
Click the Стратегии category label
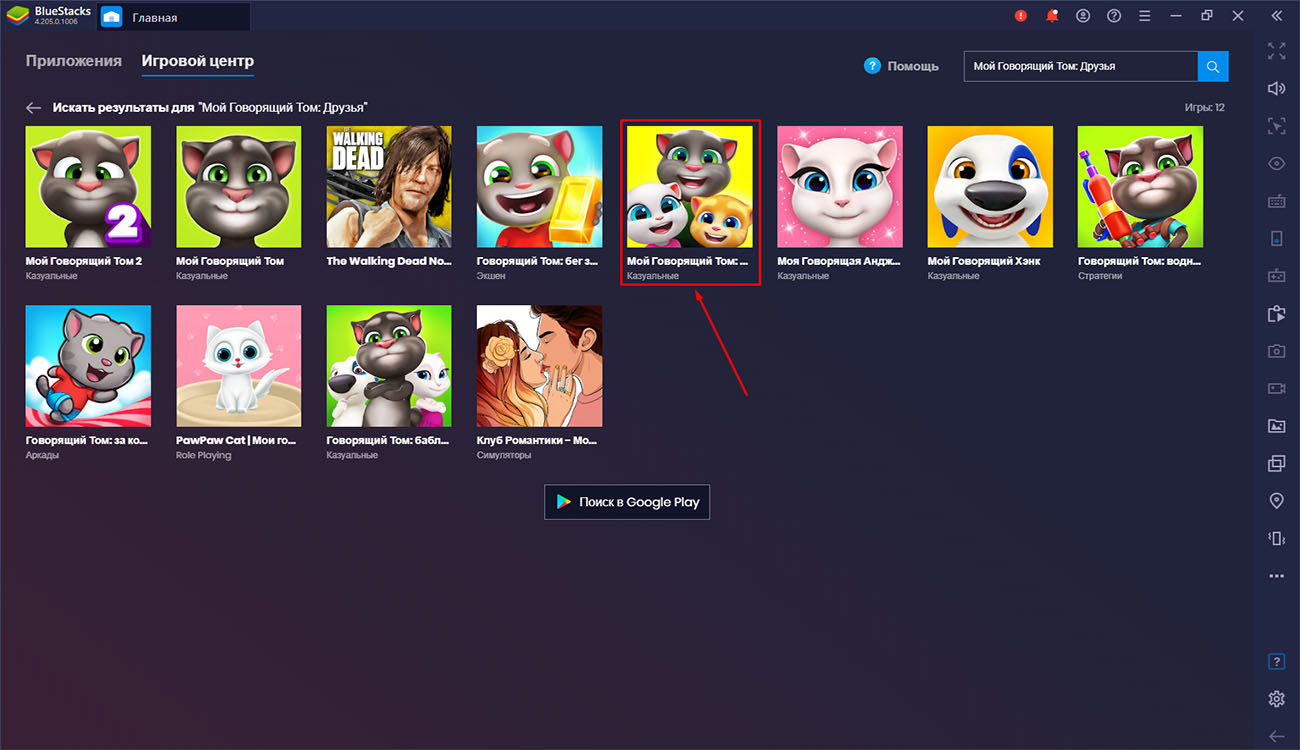tap(1100, 276)
